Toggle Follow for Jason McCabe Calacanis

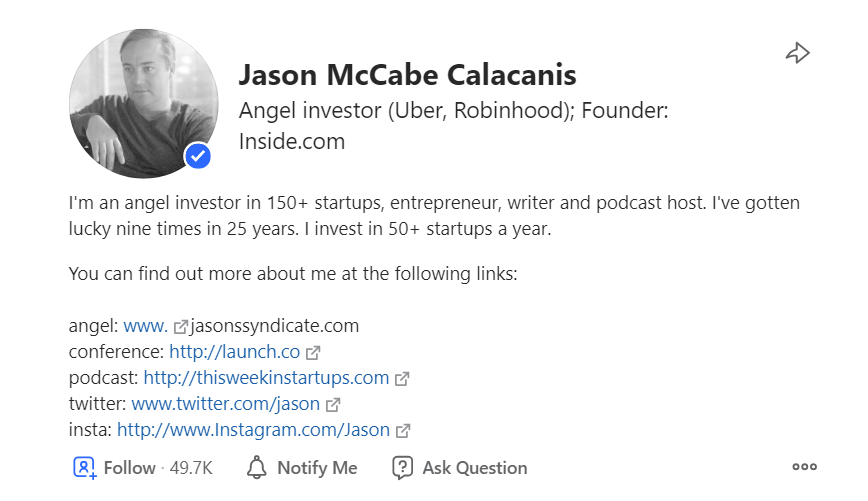(x=129, y=467)
